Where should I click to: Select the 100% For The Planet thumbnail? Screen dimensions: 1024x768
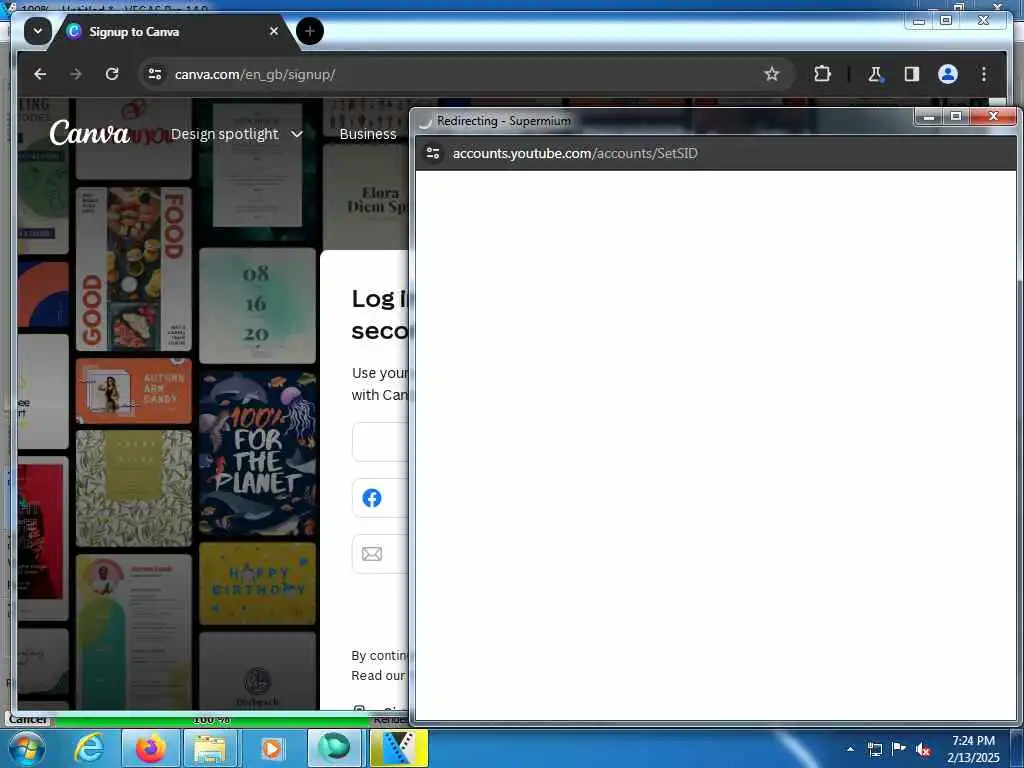click(257, 453)
